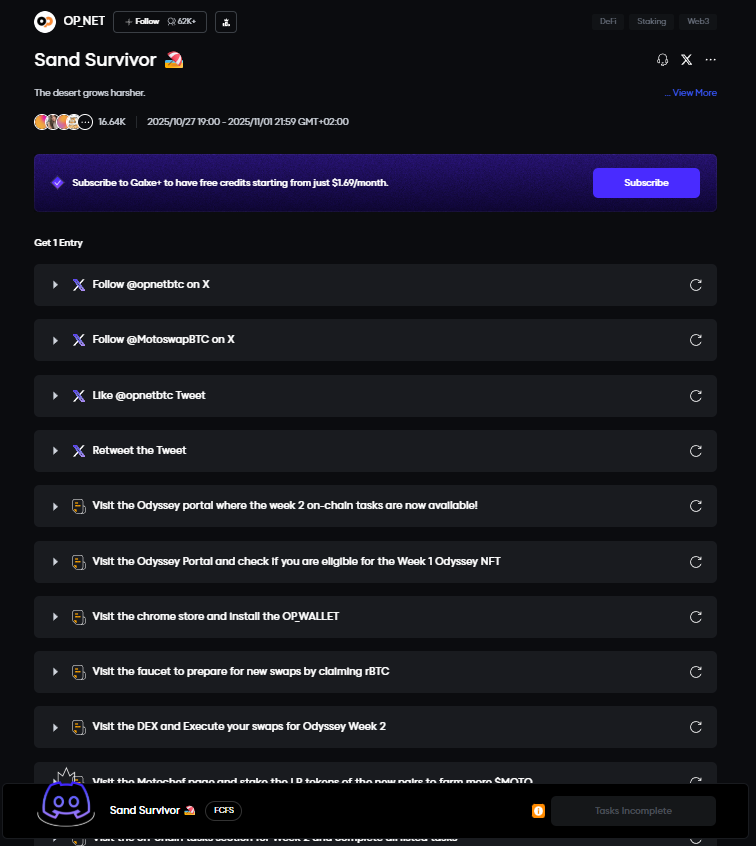Share the campaign via X icon
The image size is (756, 846).
coord(686,60)
